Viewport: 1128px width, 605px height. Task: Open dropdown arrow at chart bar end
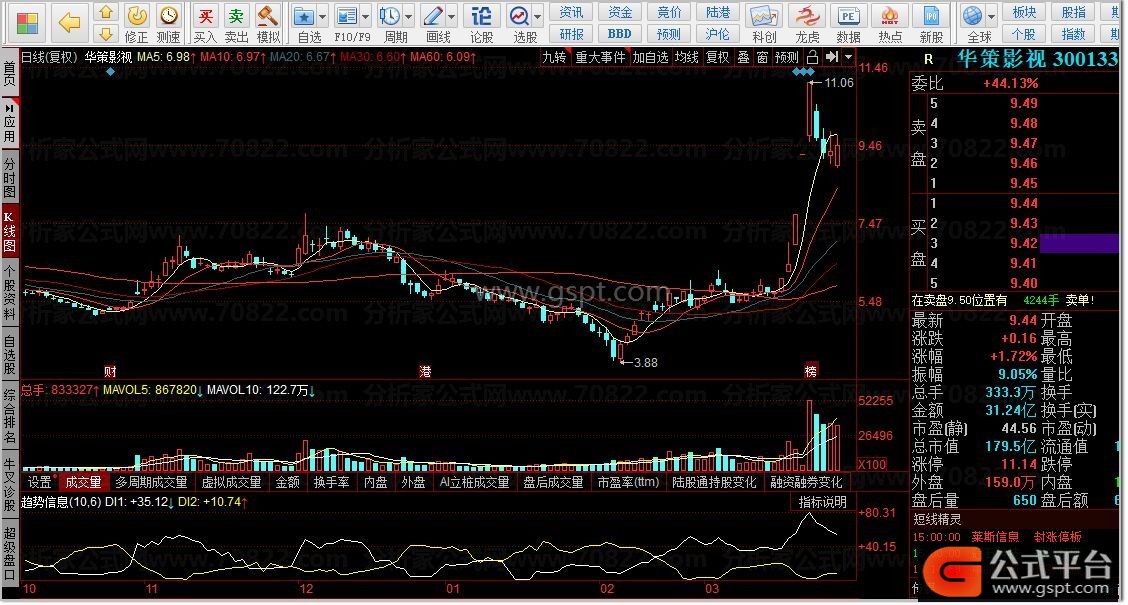pos(849,57)
